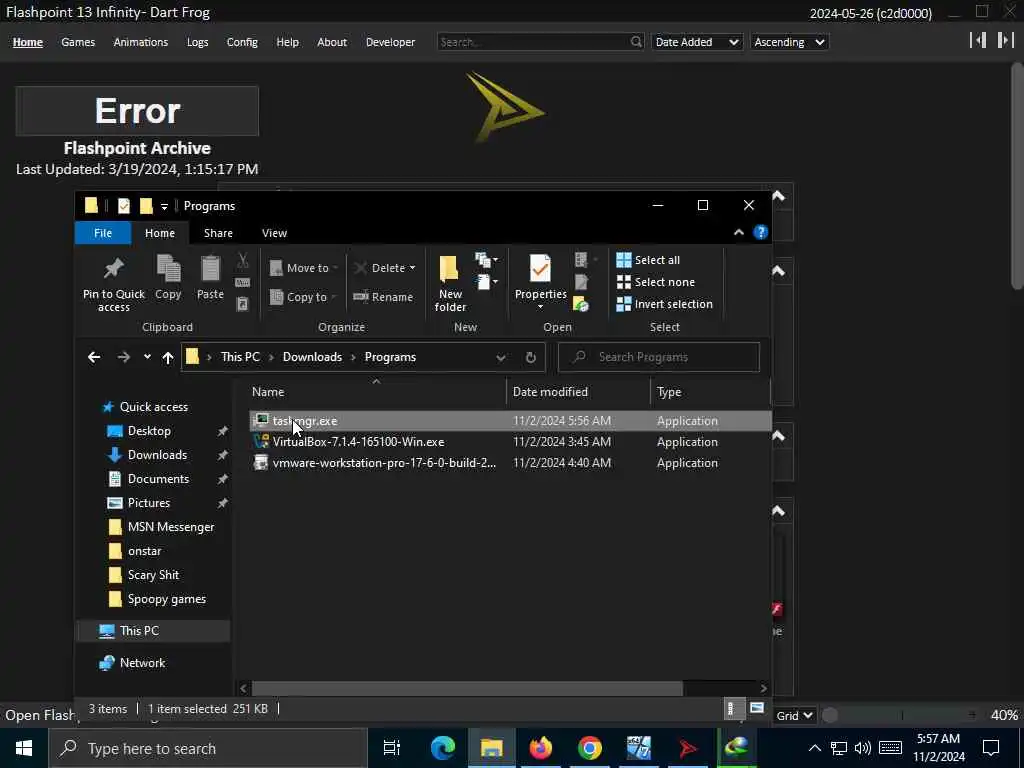1024x768 pixels.
Task: Open the Grid layout dropdown in Flashpoint
Action: [793, 716]
